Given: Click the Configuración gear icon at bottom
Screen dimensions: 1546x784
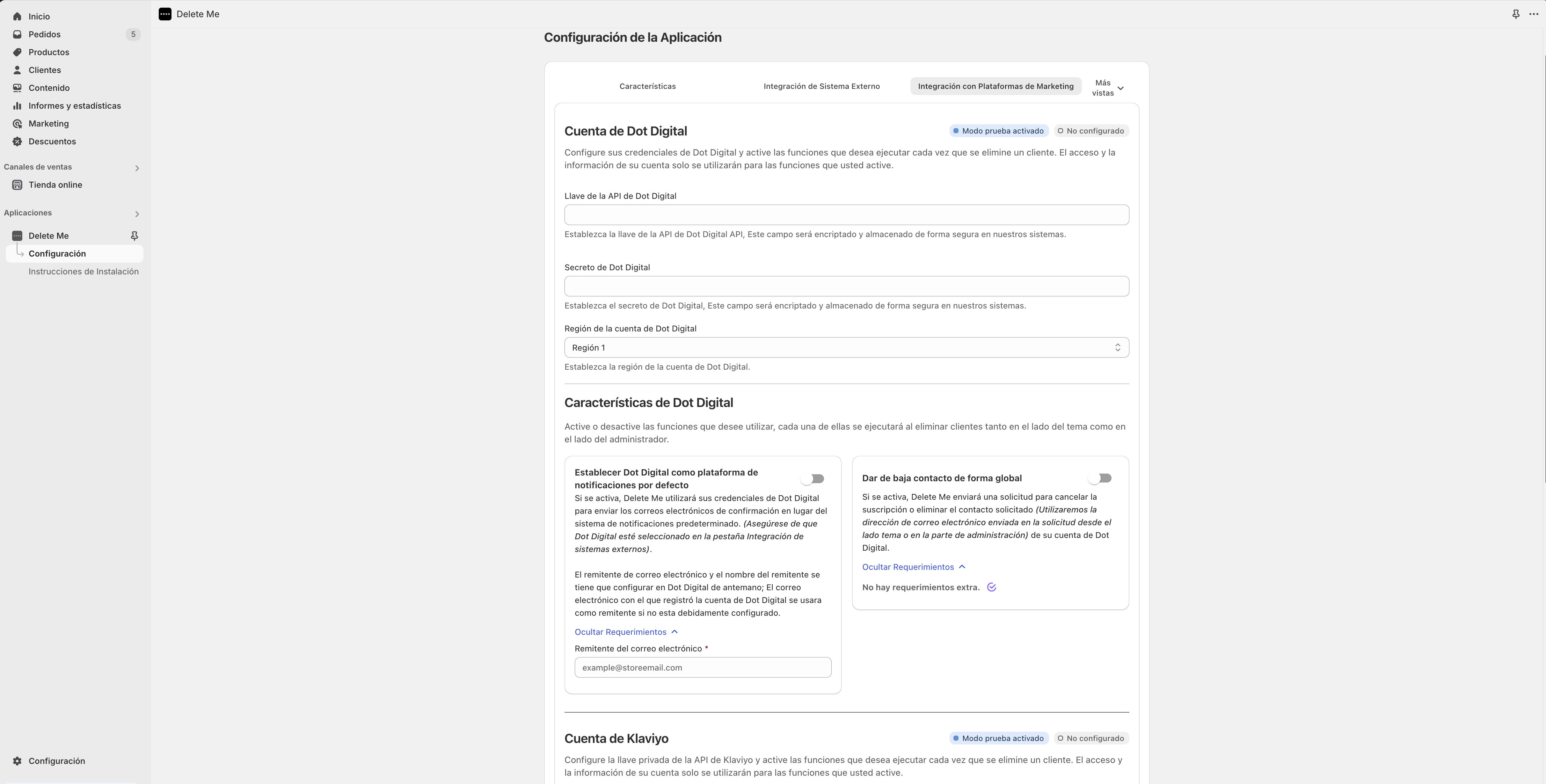Looking at the screenshot, I should coord(18,761).
